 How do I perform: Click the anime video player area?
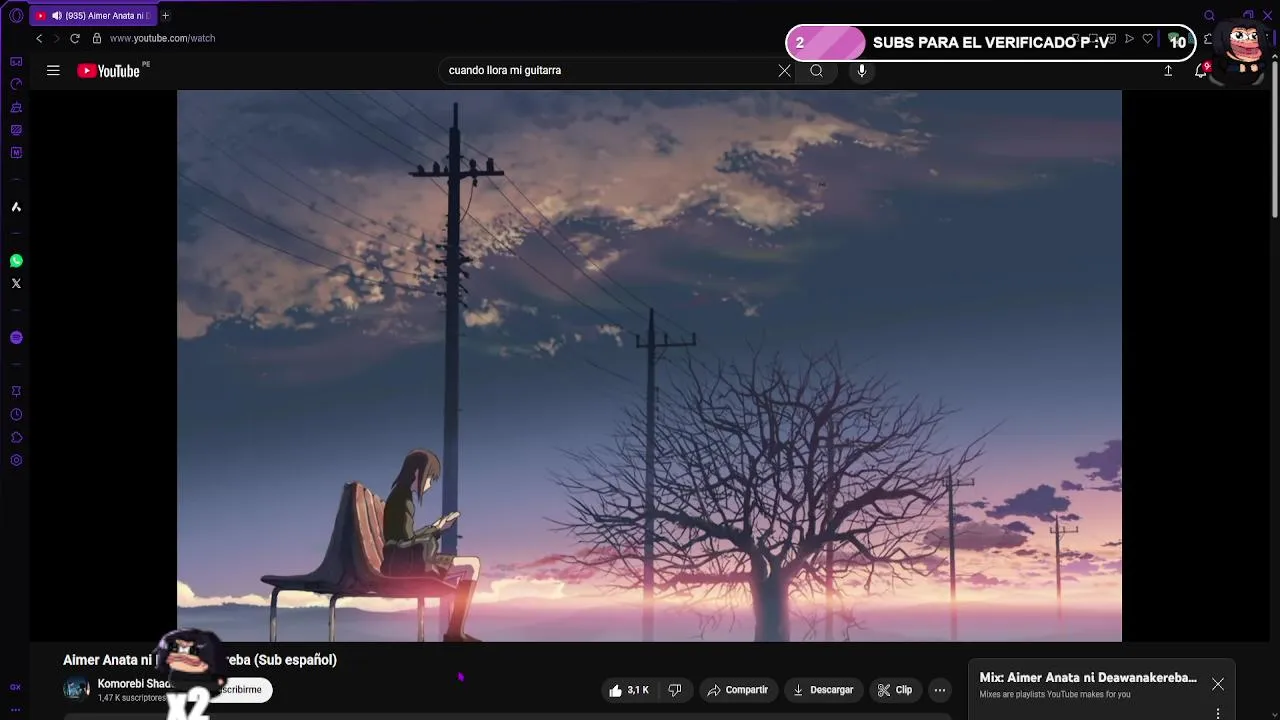click(x=649, y=366)
